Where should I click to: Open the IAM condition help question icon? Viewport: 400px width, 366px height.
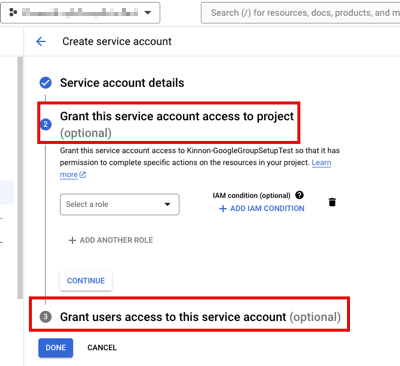point(299,195)
